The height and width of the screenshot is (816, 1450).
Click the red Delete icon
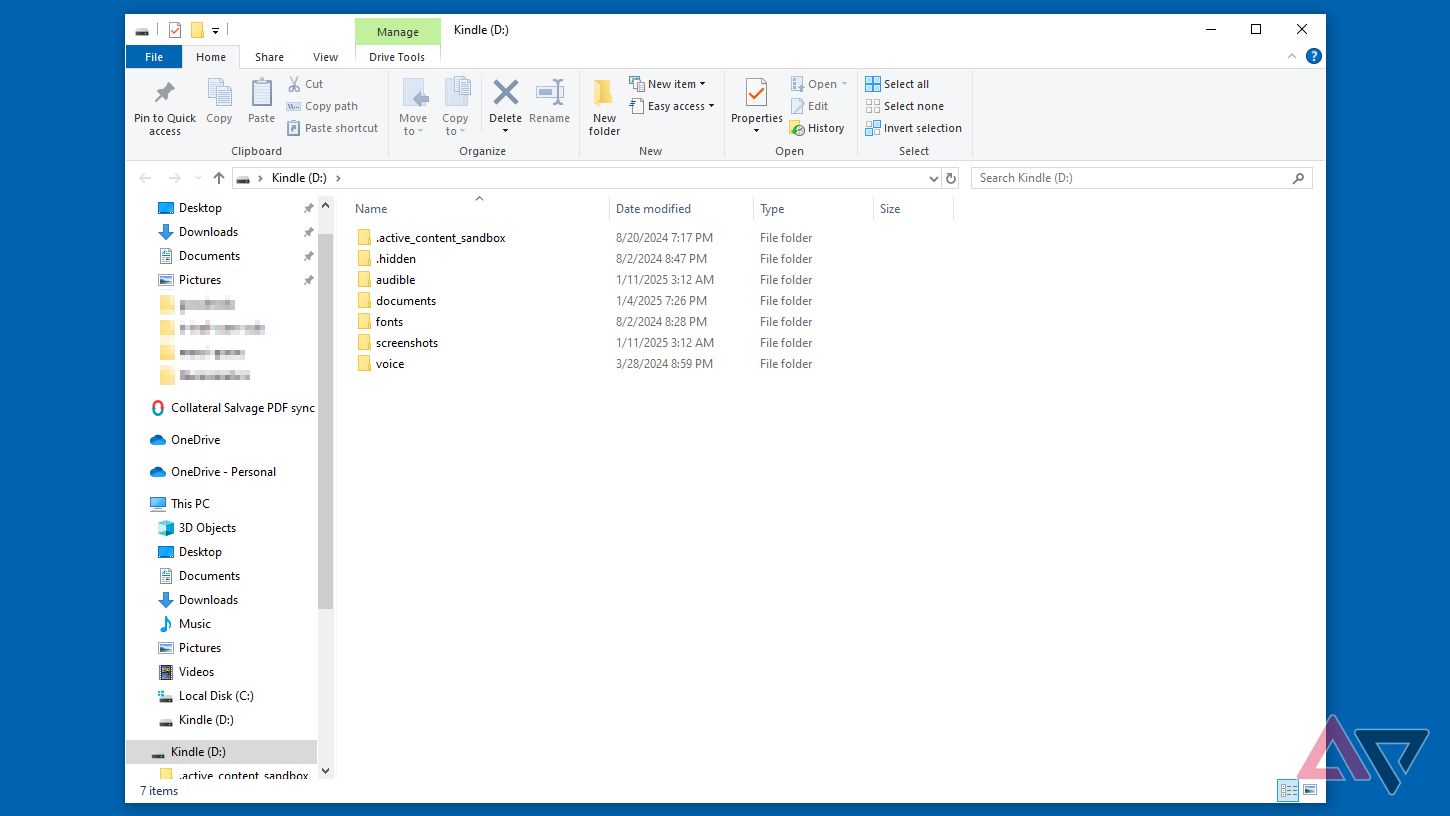pyautogui.click(x=506, y=93)
